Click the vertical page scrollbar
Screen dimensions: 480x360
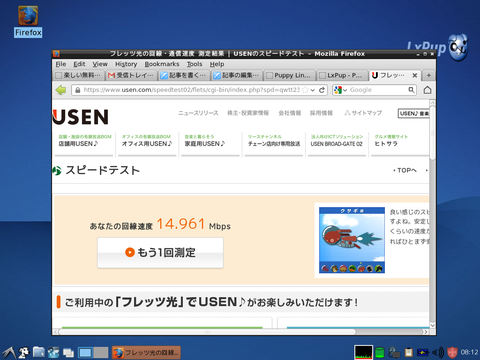pyautogui.click(x=432, y=214)
